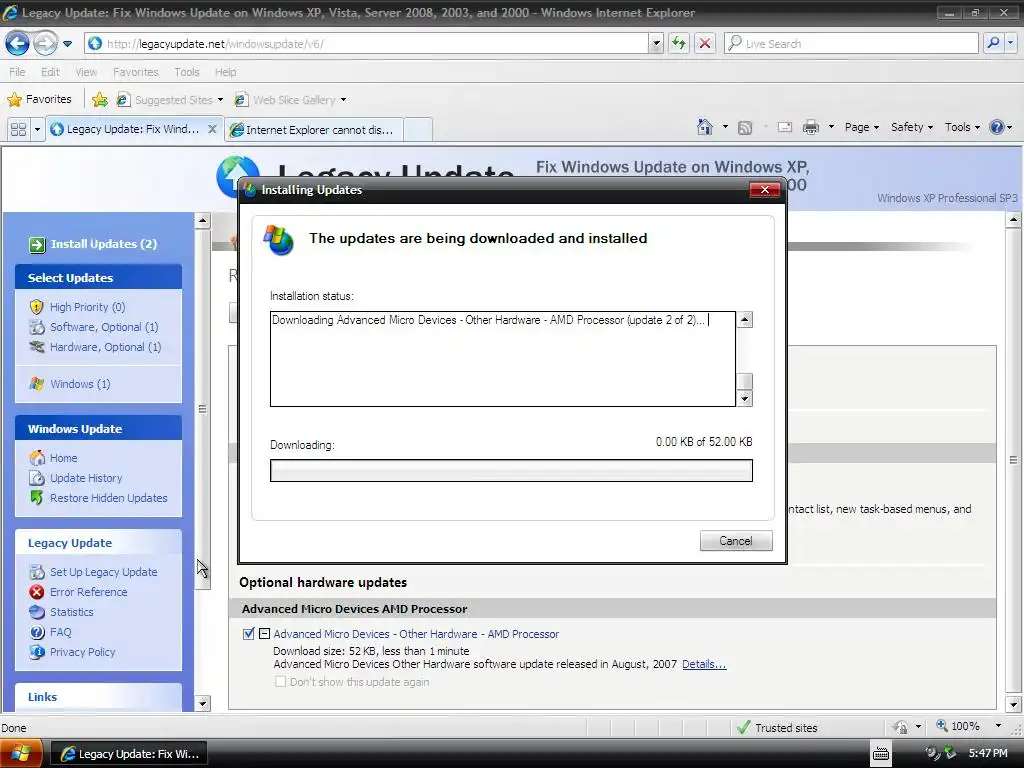This screenshot has height=768, width=1024.
Task: Open the Page command dropdown
Action: click(x=861, y=127)
